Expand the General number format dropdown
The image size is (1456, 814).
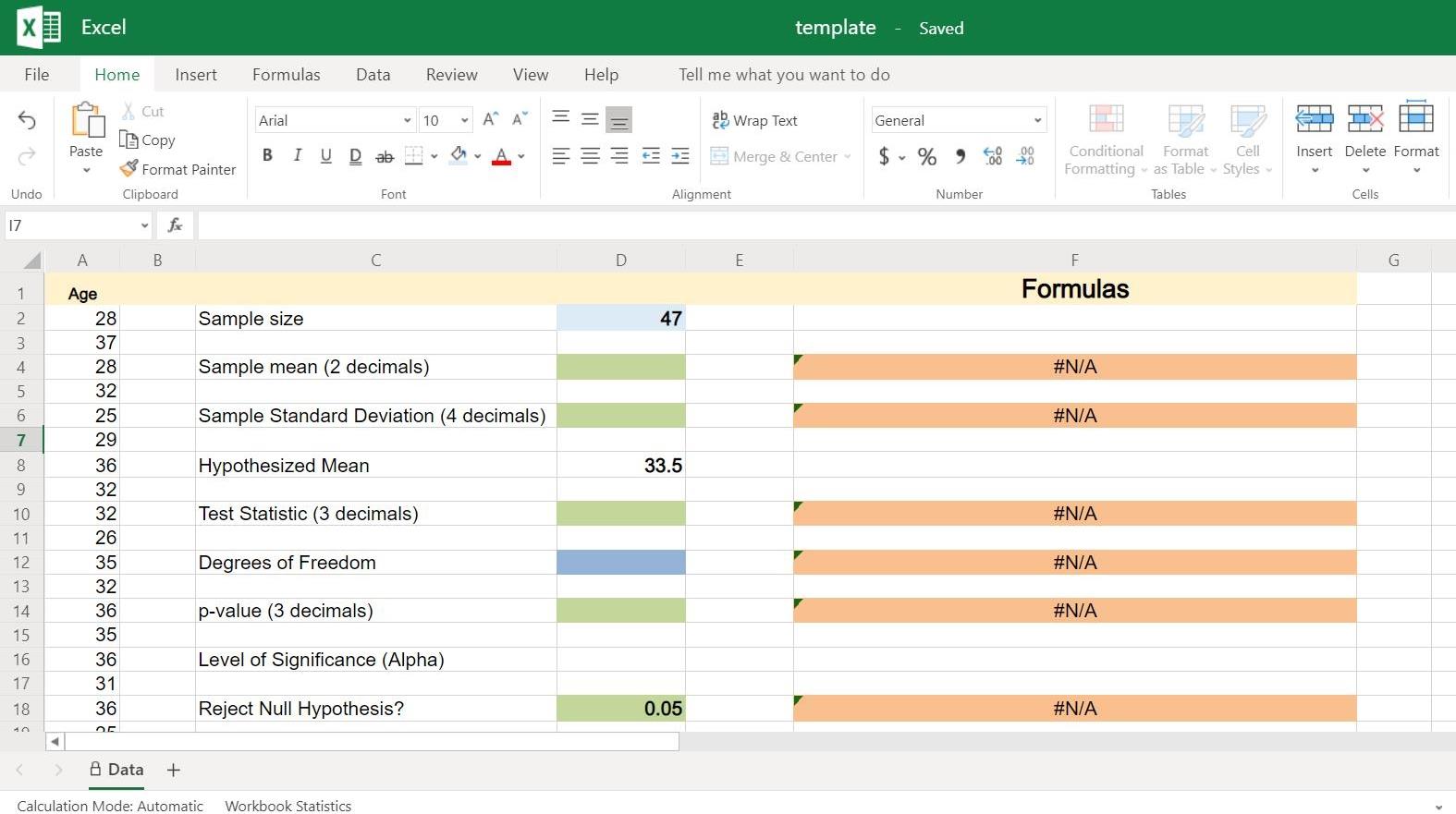click(1037, 121)
